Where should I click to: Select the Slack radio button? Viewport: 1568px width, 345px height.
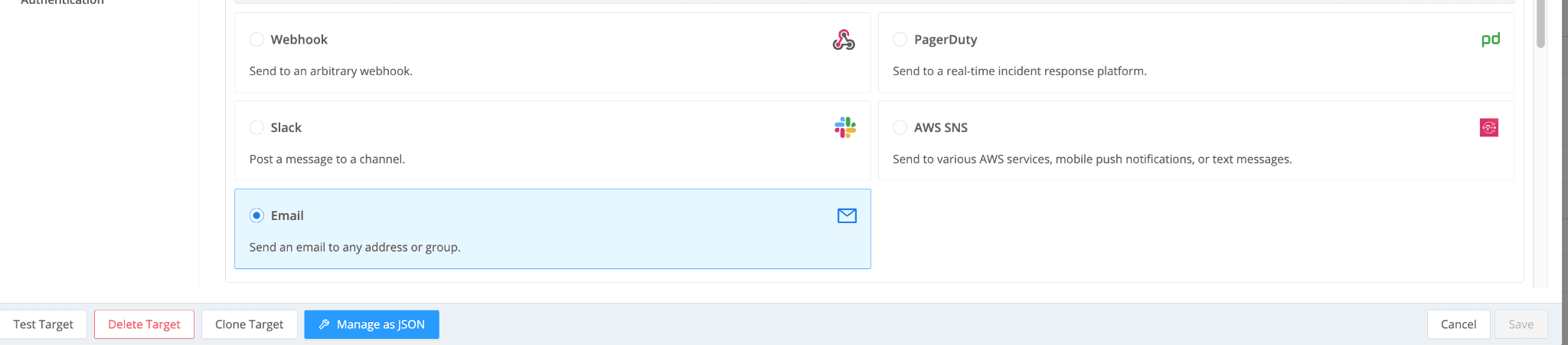point(256,127)
